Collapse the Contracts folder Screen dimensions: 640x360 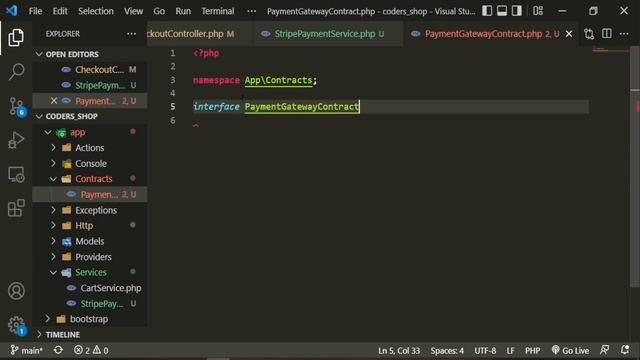[x=53, y=179]
